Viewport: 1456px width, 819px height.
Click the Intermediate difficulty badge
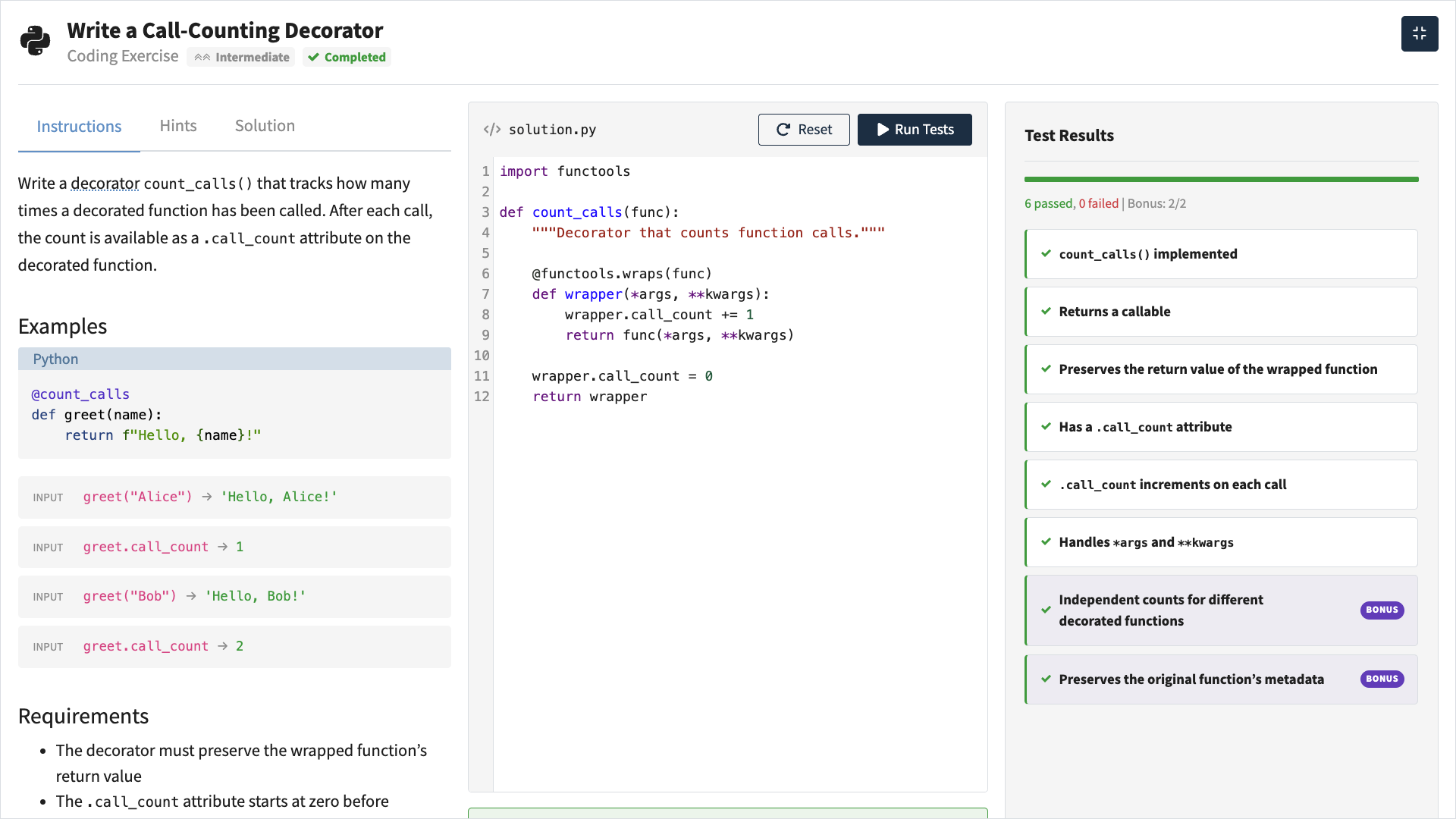coord(241,58)
